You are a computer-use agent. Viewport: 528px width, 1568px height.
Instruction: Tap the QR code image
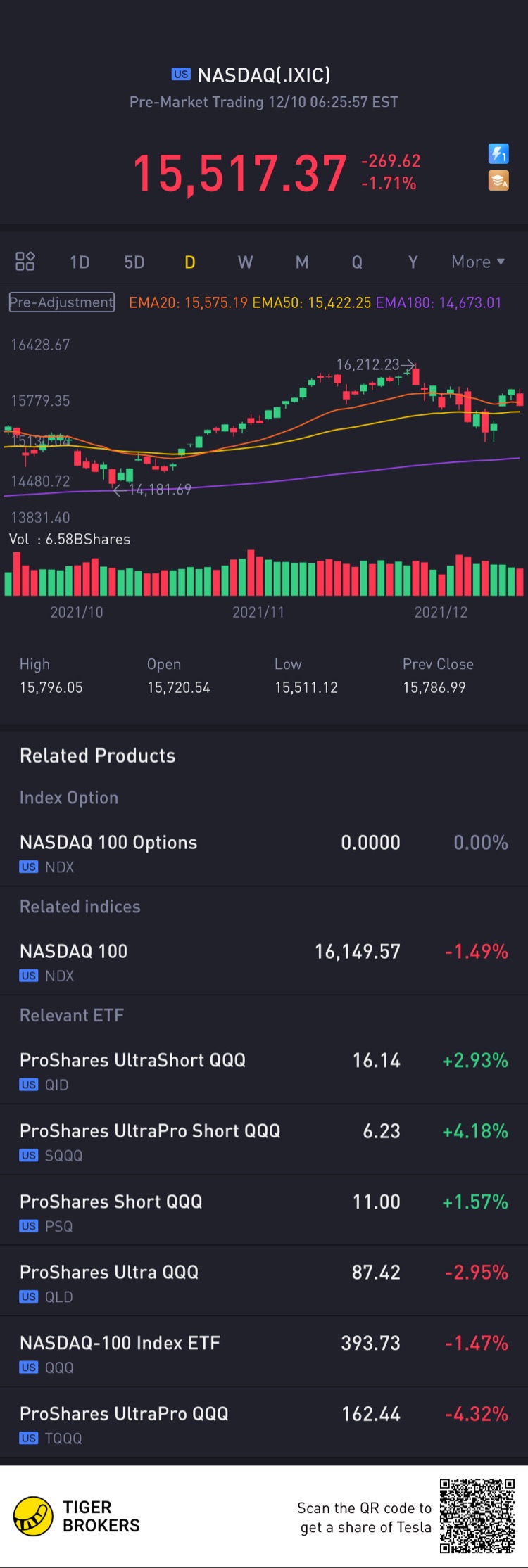tap(477, 1516)
